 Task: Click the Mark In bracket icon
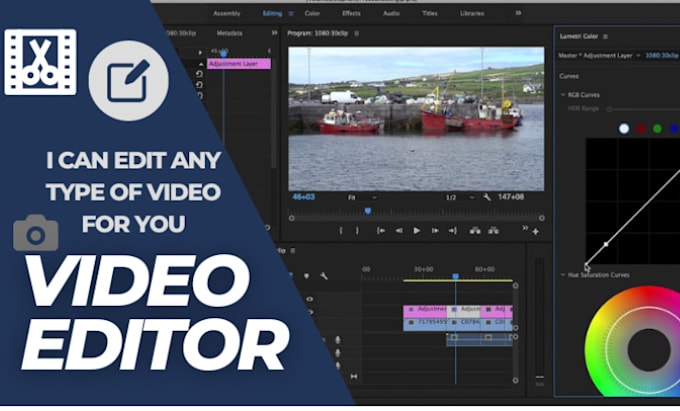pos(341,231)
